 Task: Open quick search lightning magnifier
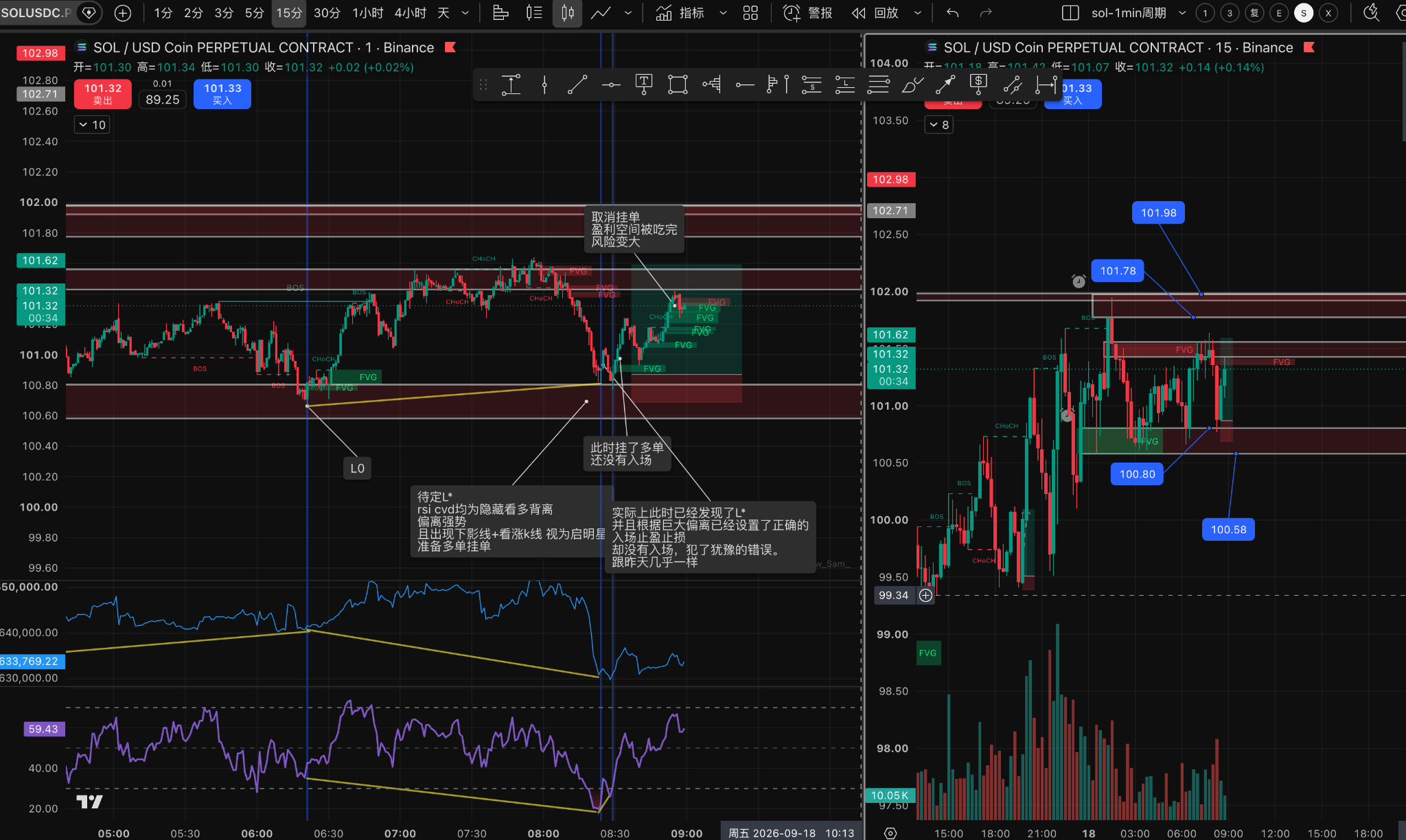(1371, 13)
